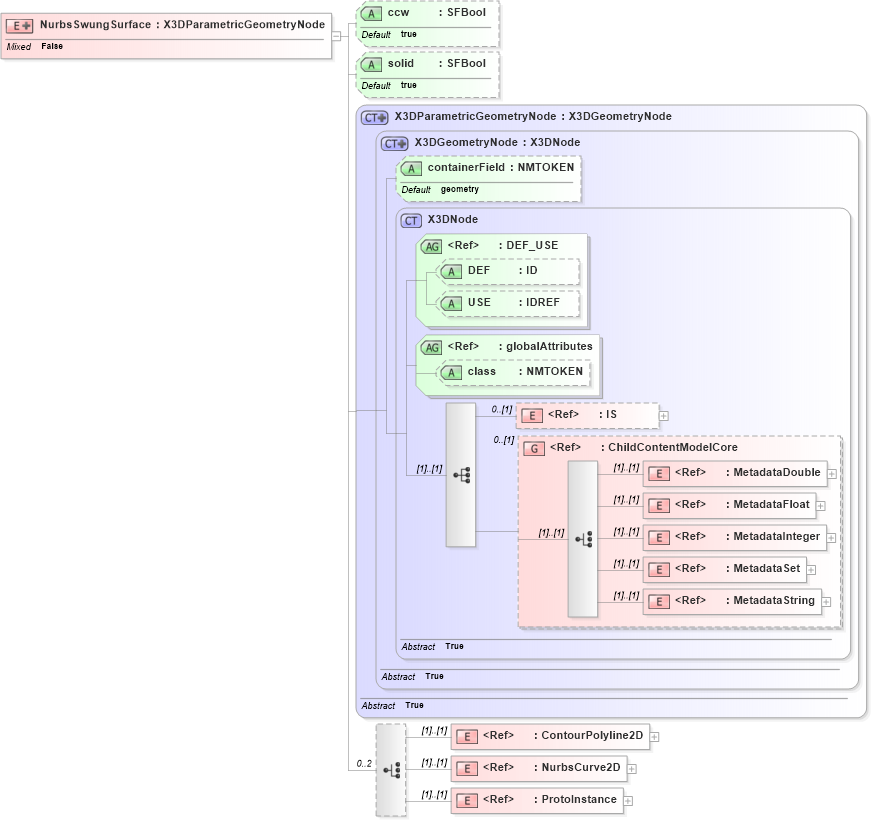Expand the ProtoInstance element reference
871x820 pixels.
(628, 801)
